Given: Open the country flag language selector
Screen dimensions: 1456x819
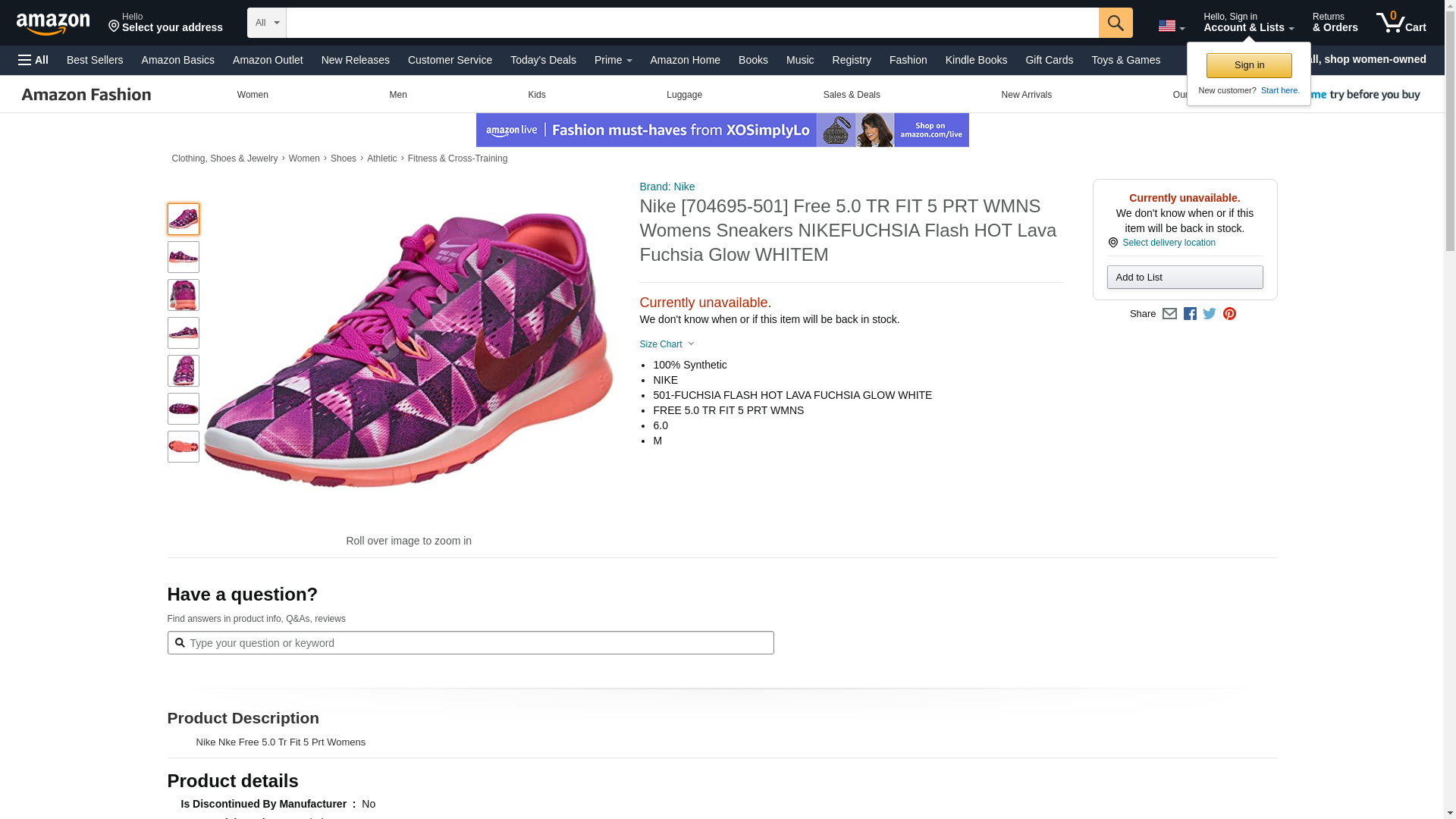Looking at the screenshot, I should (1171, 26).
